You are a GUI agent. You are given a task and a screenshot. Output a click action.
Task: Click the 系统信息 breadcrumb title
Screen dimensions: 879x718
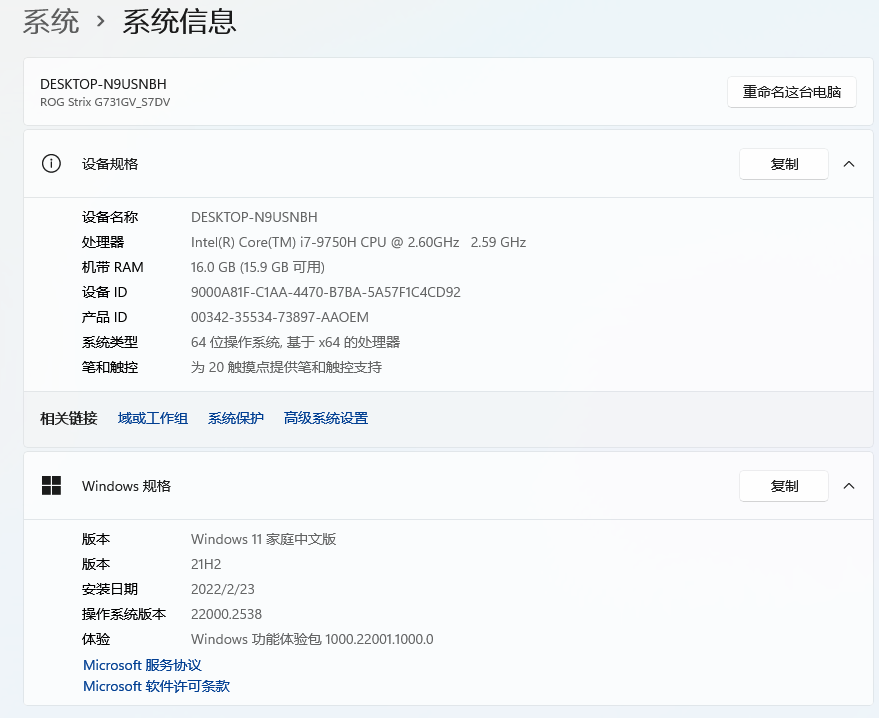179,22
